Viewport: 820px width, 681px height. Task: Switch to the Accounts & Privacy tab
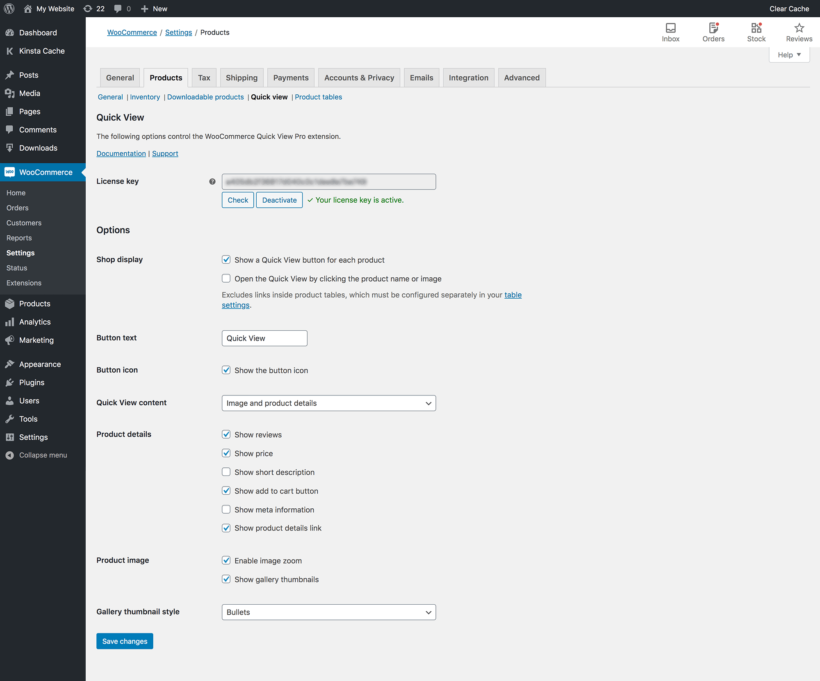coord(359,77)
